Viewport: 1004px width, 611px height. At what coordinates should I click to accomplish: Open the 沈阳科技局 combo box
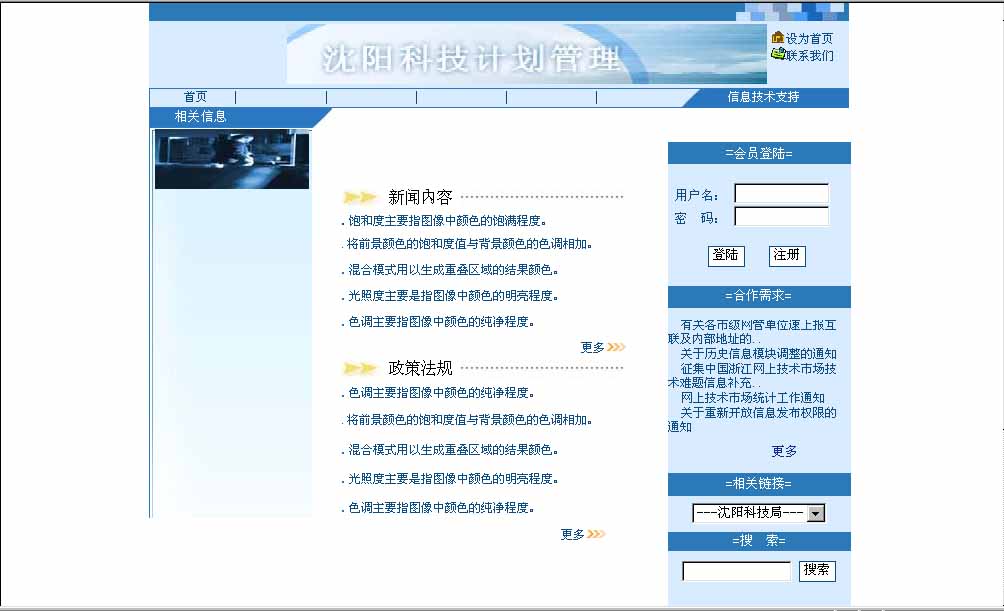[x=749, y=513]
